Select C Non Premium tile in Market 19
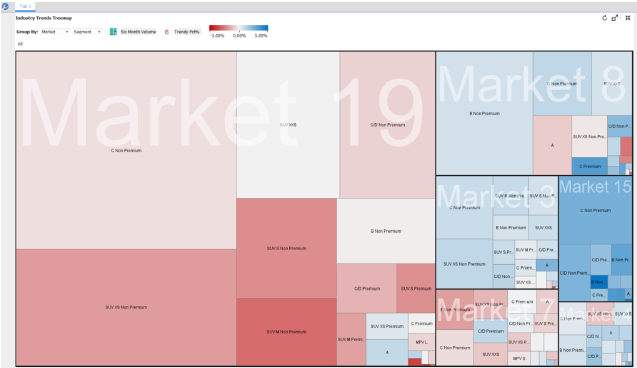This screenshot has height=368, width=637. pyautogui.click(x=126, y=150)
